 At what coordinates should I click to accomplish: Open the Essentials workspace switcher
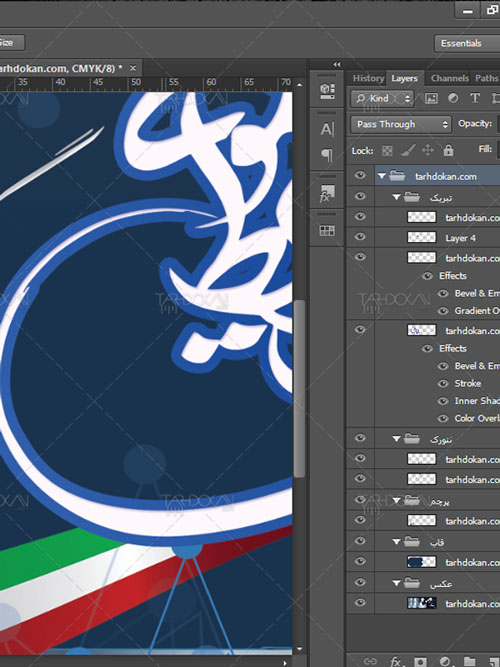coord(467,43)
